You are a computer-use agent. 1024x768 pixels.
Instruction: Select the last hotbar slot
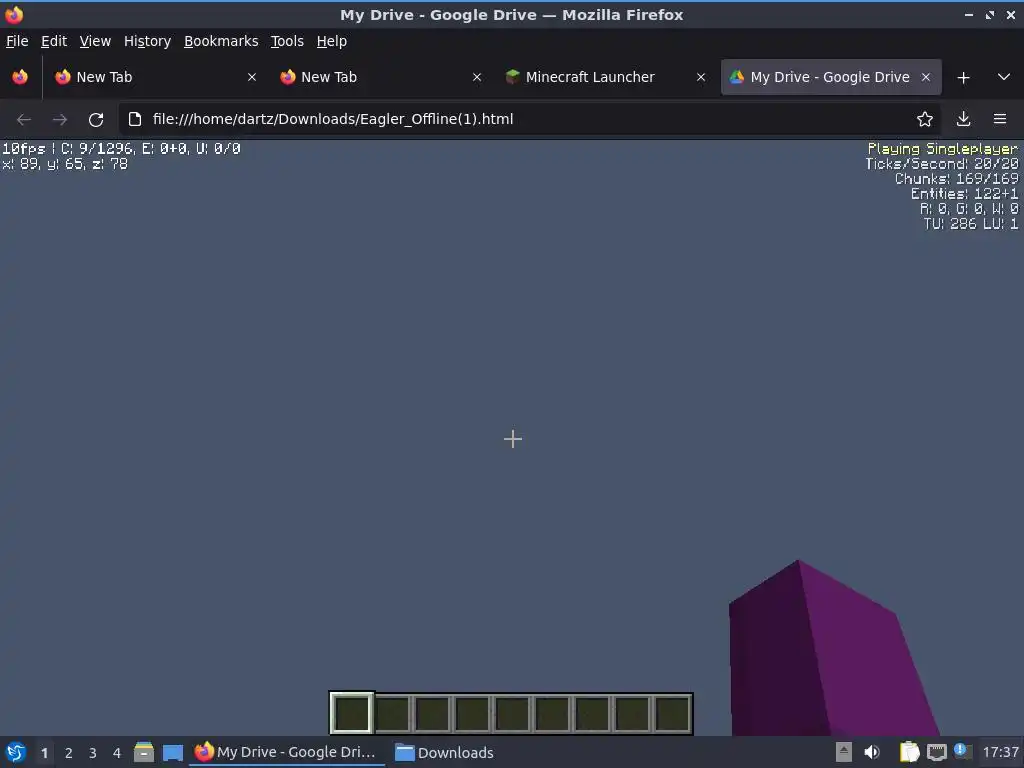pyautogui.click(x=672, y=713)
